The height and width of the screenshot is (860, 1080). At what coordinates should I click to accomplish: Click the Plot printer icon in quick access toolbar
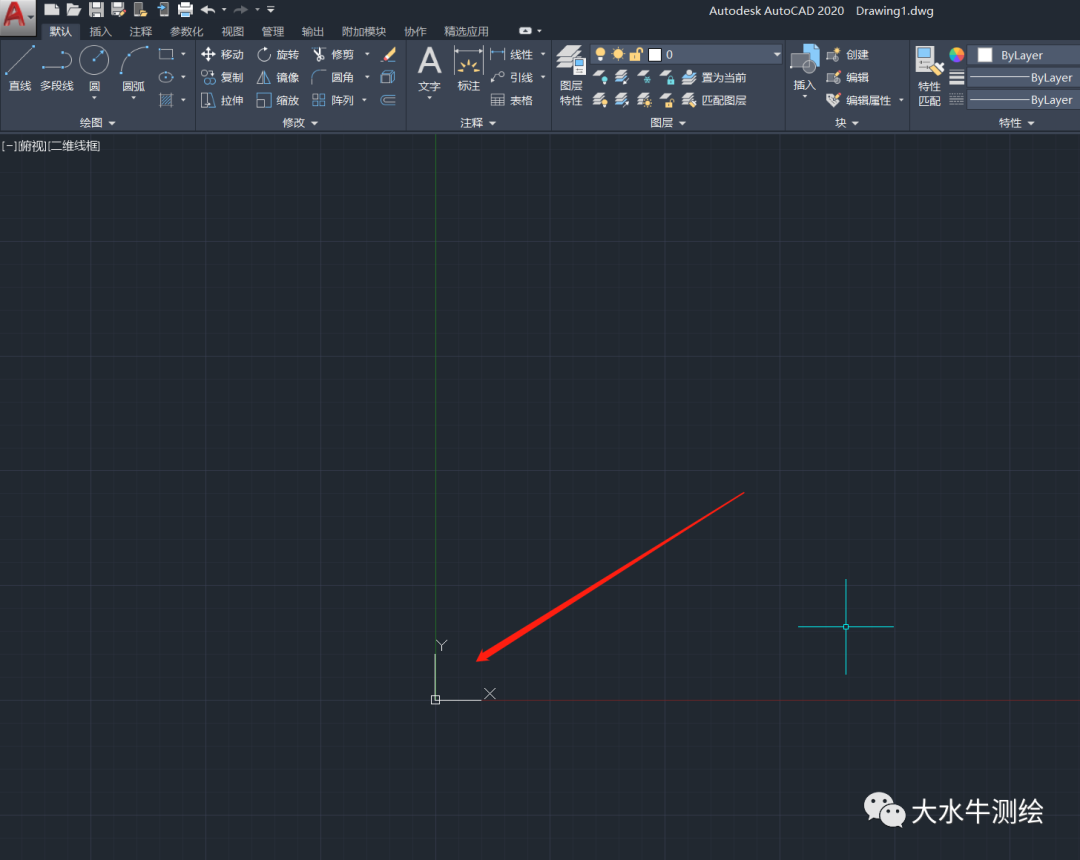185,10
